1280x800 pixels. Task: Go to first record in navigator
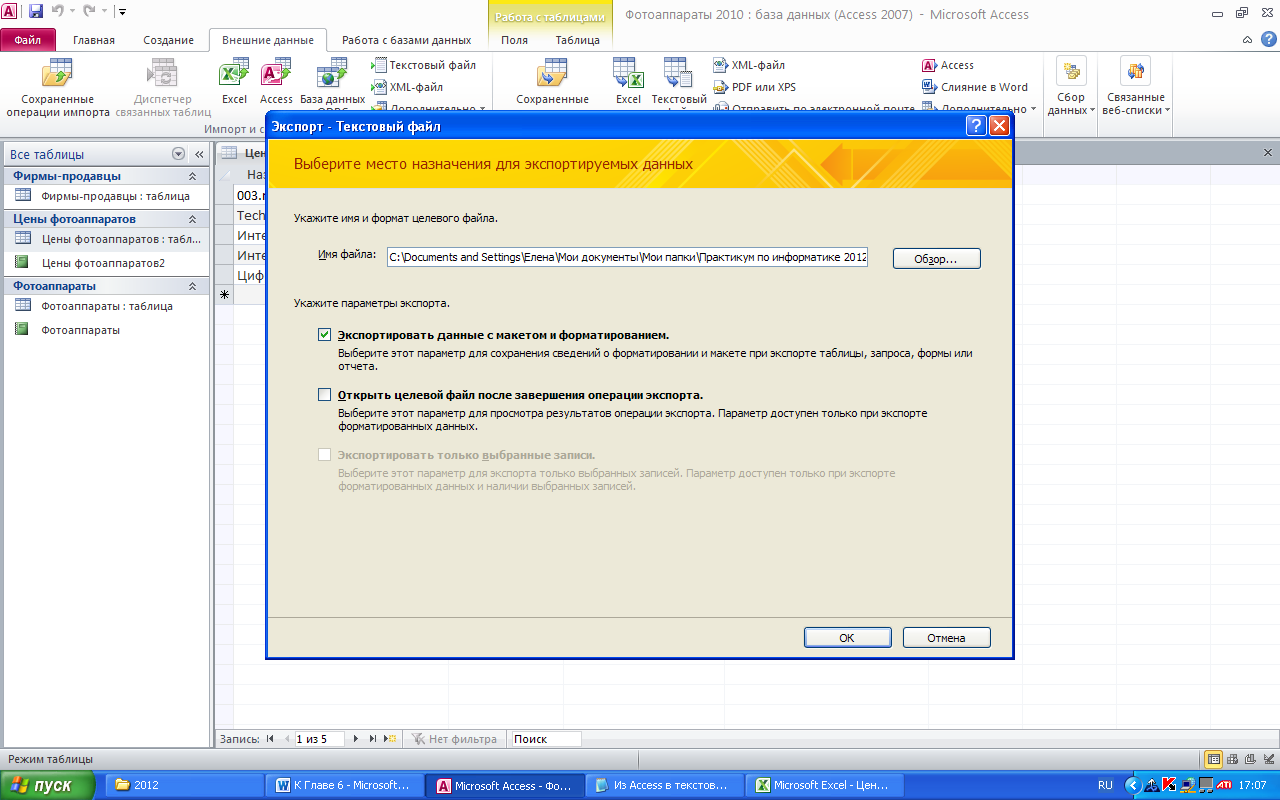coord(270,739)
